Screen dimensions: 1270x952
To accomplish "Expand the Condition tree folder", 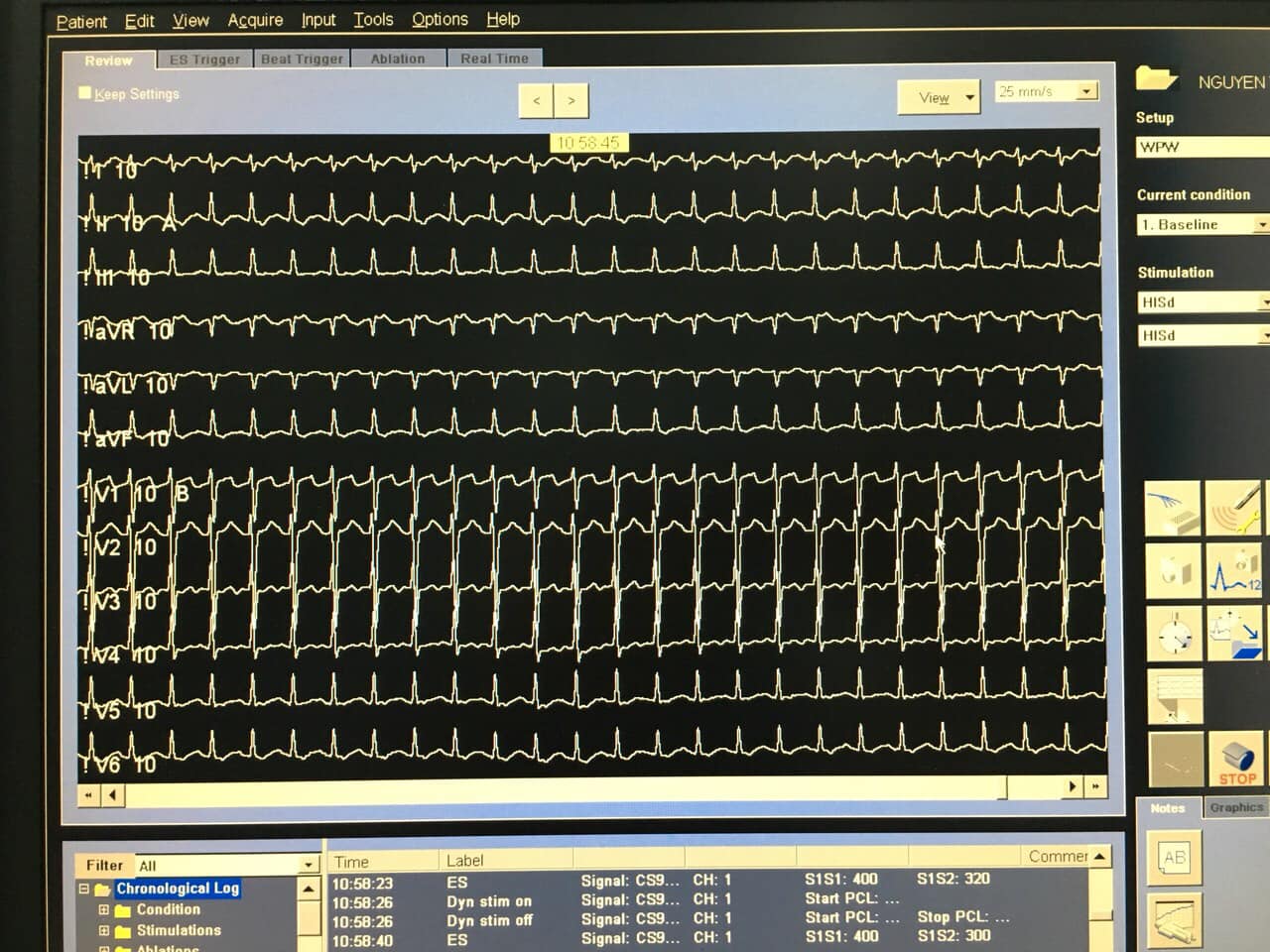I will coord(103,909).
